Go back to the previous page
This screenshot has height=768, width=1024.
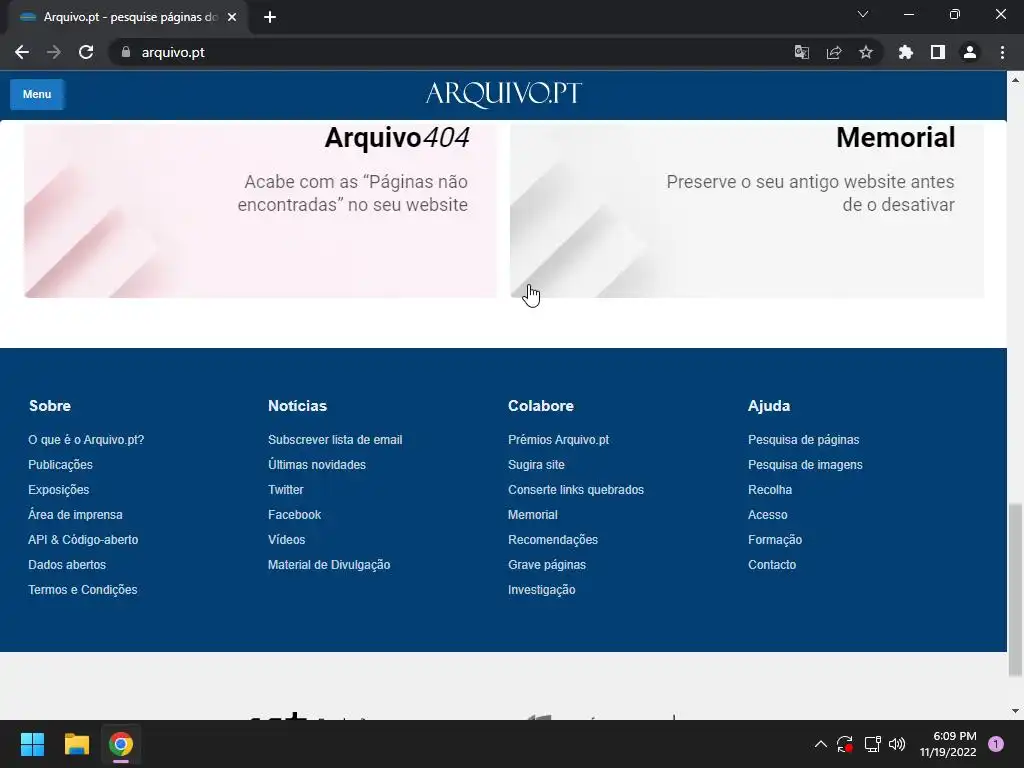coord(22,52)
